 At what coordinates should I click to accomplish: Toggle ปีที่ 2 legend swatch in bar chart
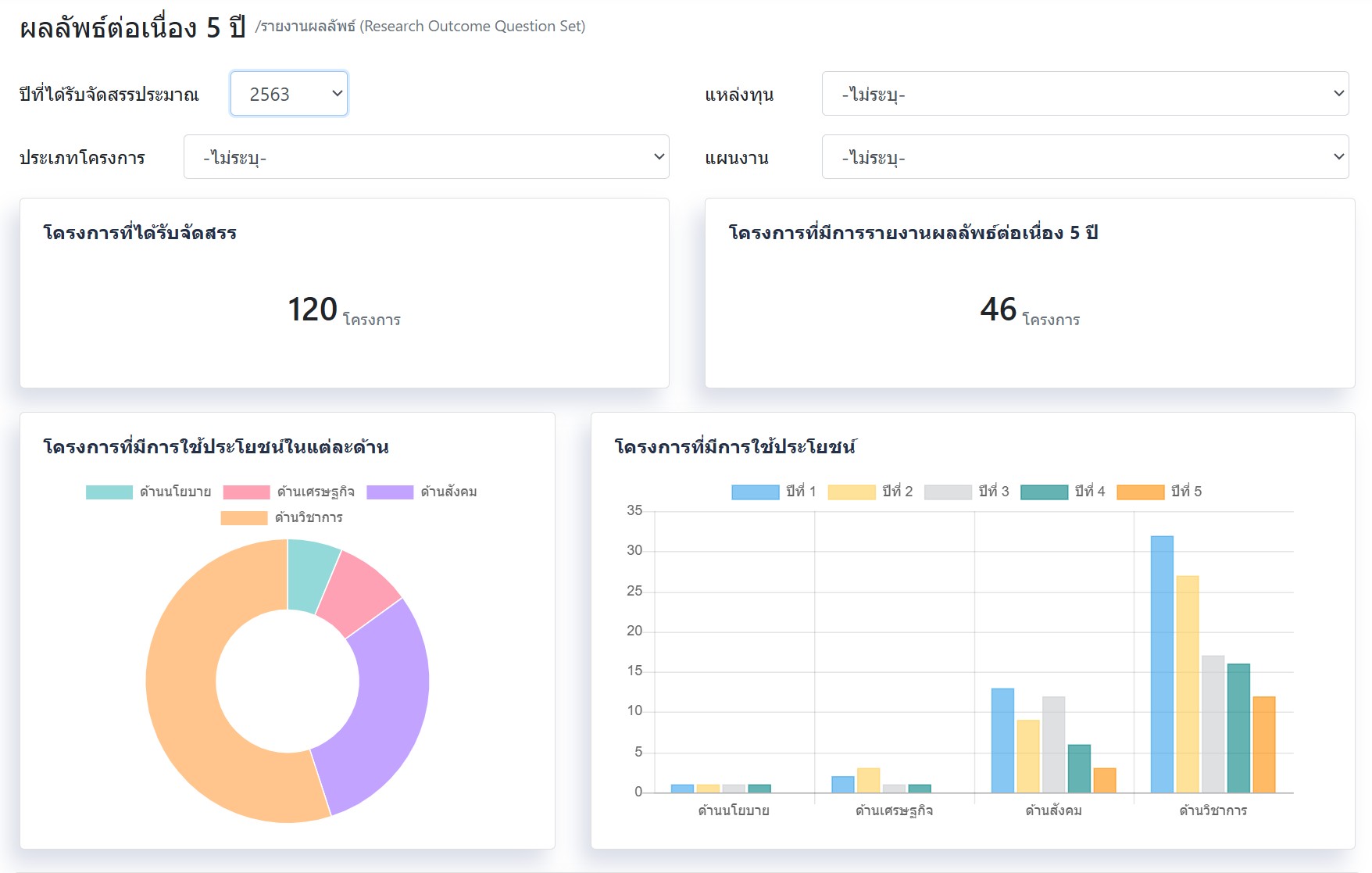852,492
